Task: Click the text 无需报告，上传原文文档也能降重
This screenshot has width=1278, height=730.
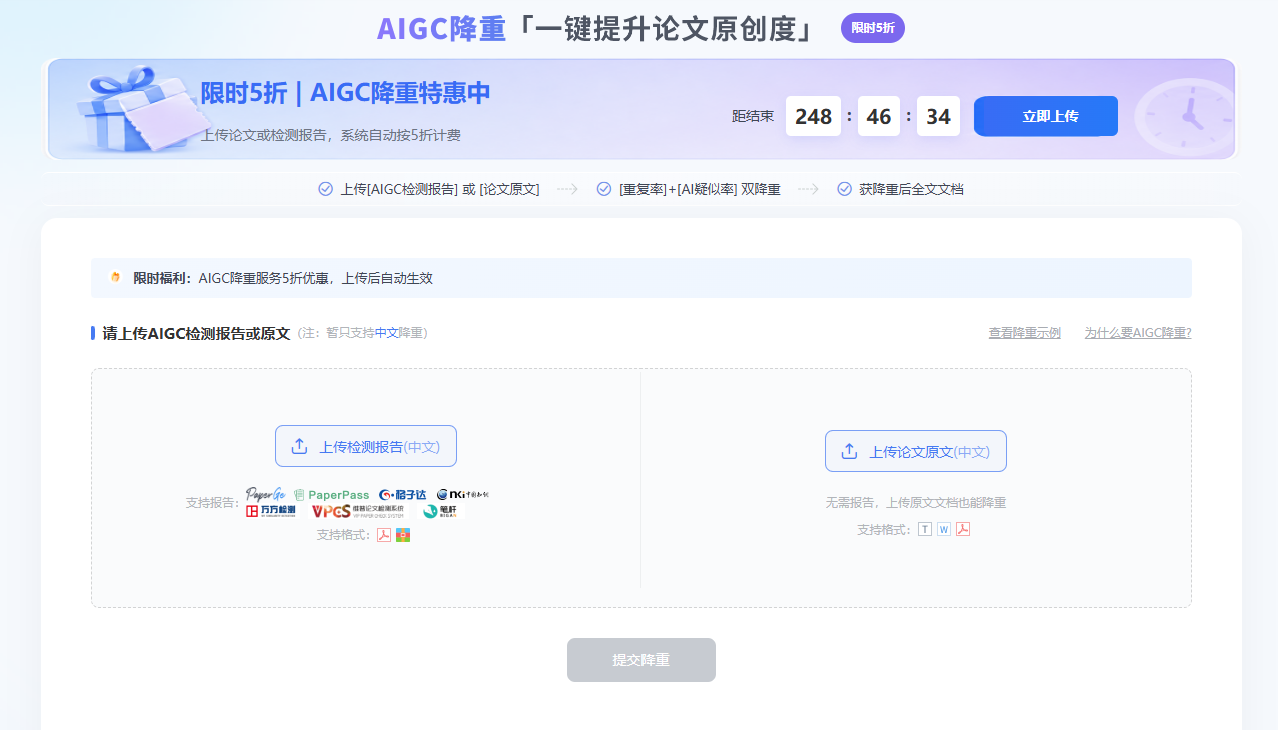Action: click(x=916, y=503)
